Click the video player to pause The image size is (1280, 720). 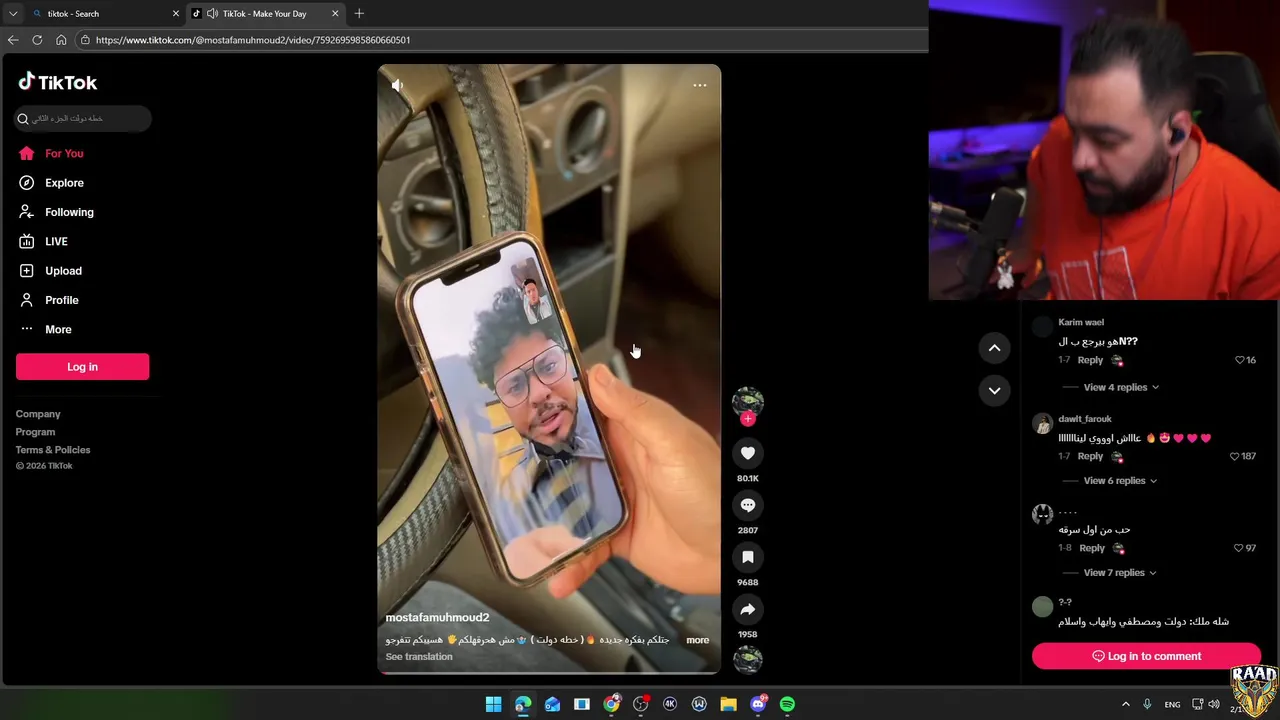(549, 368)
